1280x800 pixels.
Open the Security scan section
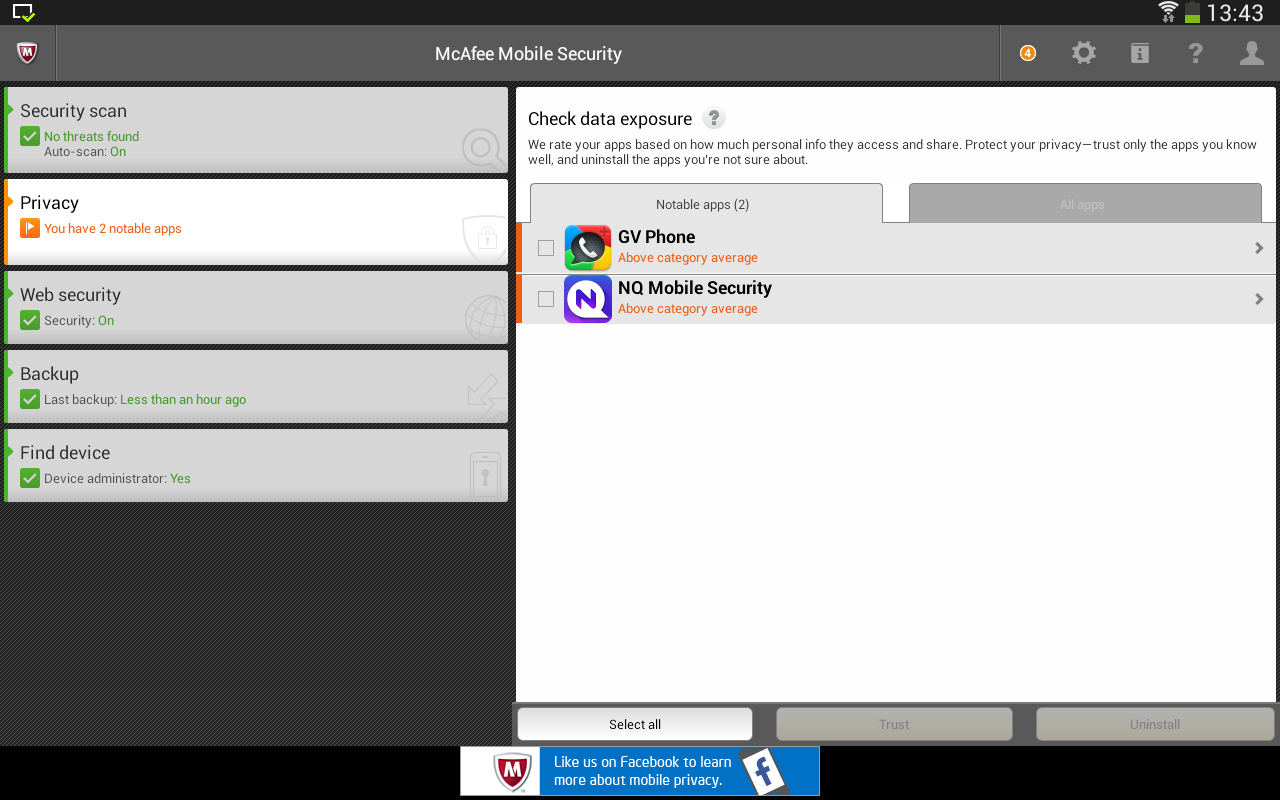(x=257, y=130)
